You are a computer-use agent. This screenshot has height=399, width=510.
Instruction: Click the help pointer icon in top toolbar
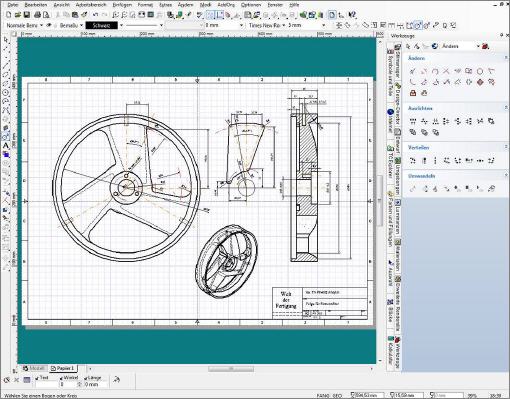coord(352,15)
